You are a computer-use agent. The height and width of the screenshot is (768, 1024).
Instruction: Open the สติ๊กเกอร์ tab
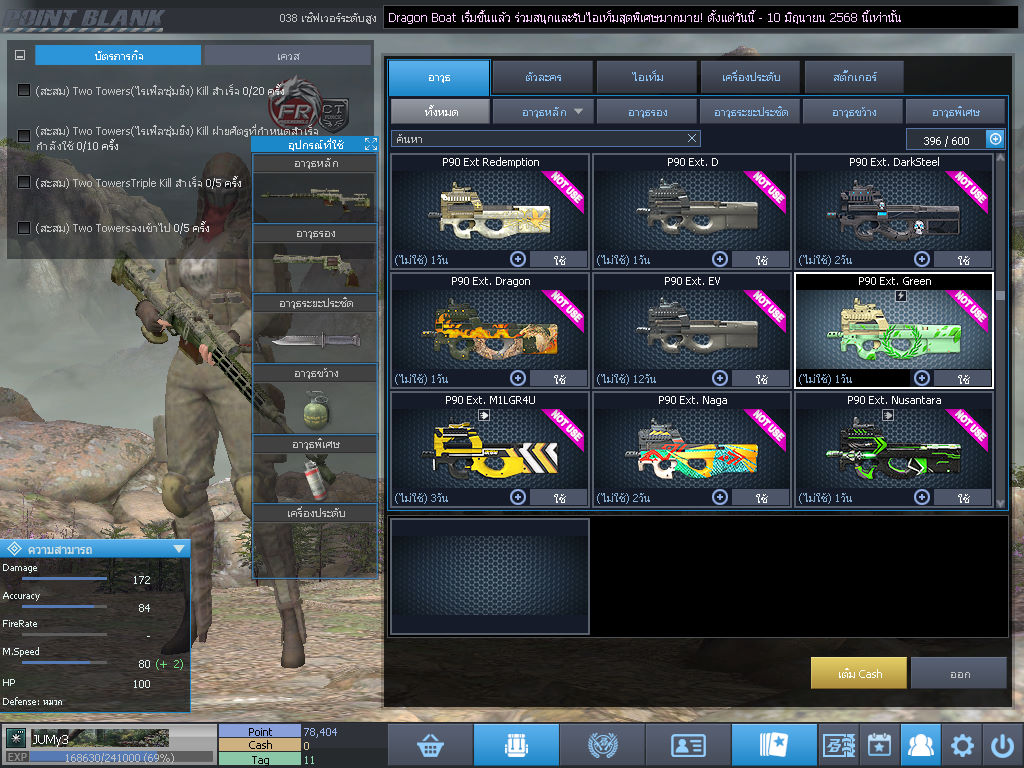tap(854, 77)
